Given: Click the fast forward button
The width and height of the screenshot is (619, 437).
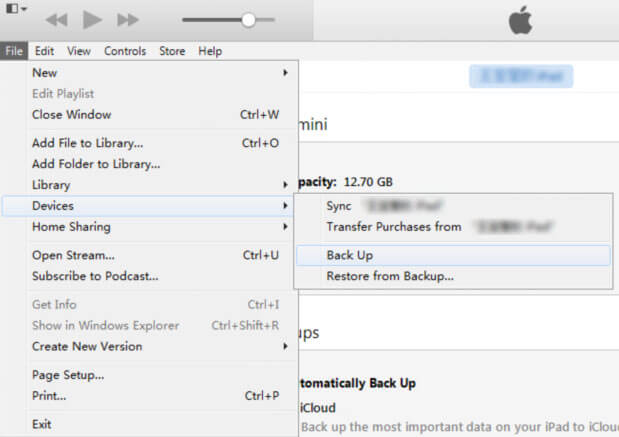Looking at the screenshot, I should (x=128, y=20).
